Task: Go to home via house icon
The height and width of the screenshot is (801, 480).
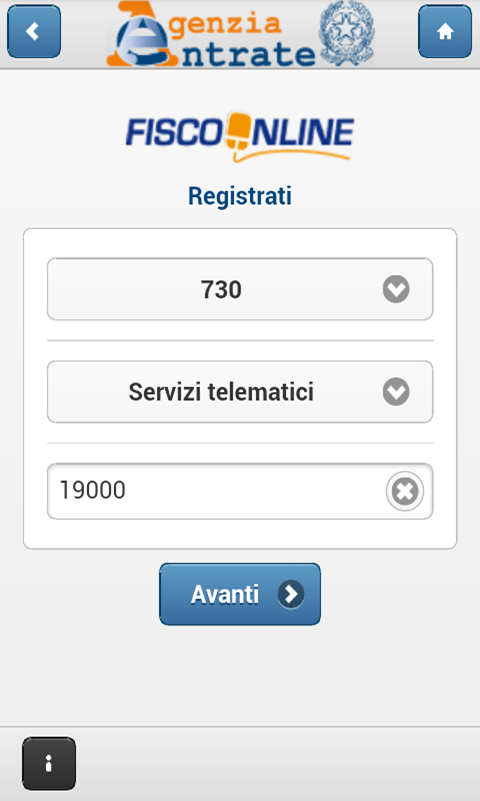Action: [x=445, y=31]
